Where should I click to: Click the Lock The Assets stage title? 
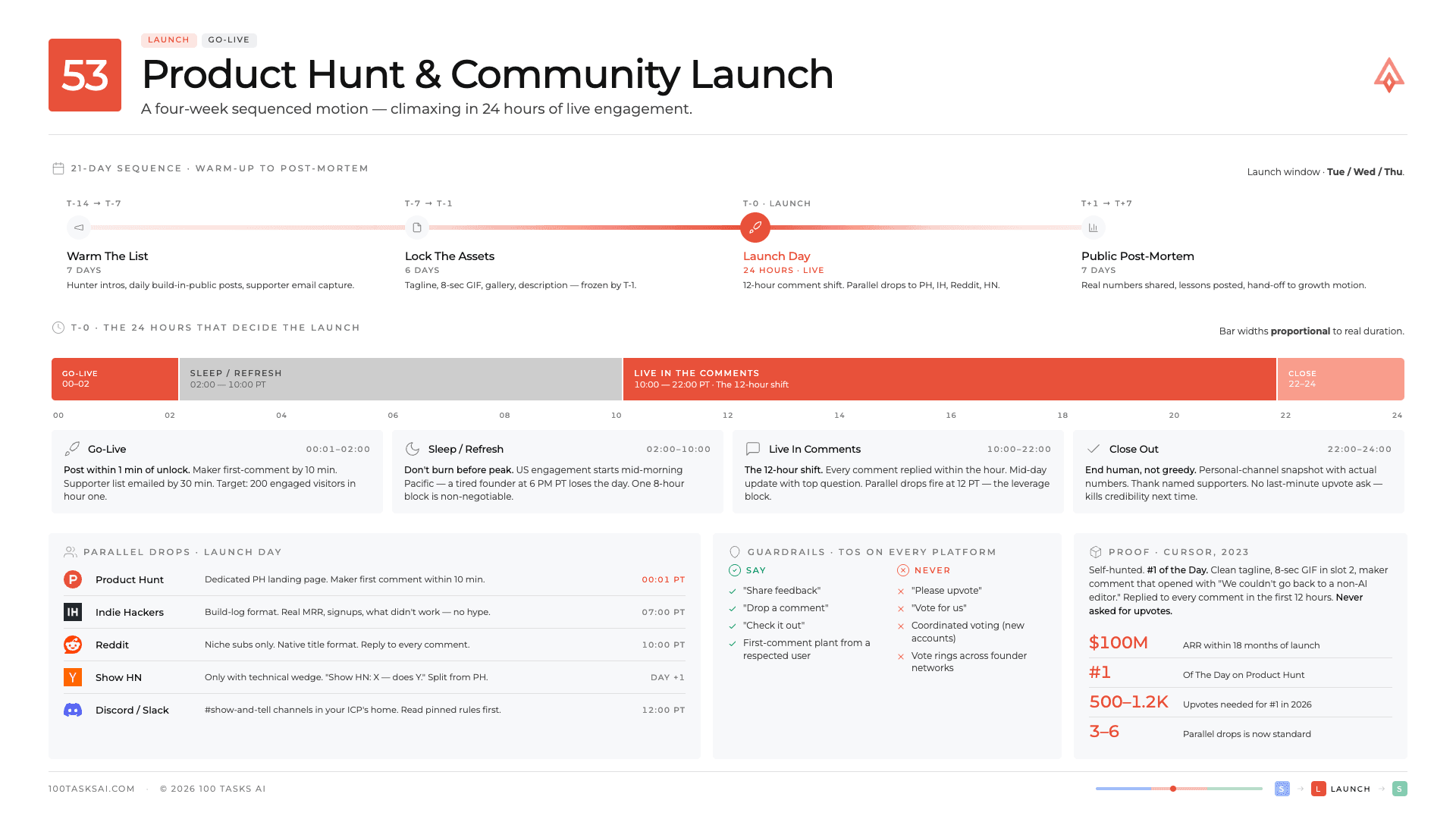click(450, 256)
